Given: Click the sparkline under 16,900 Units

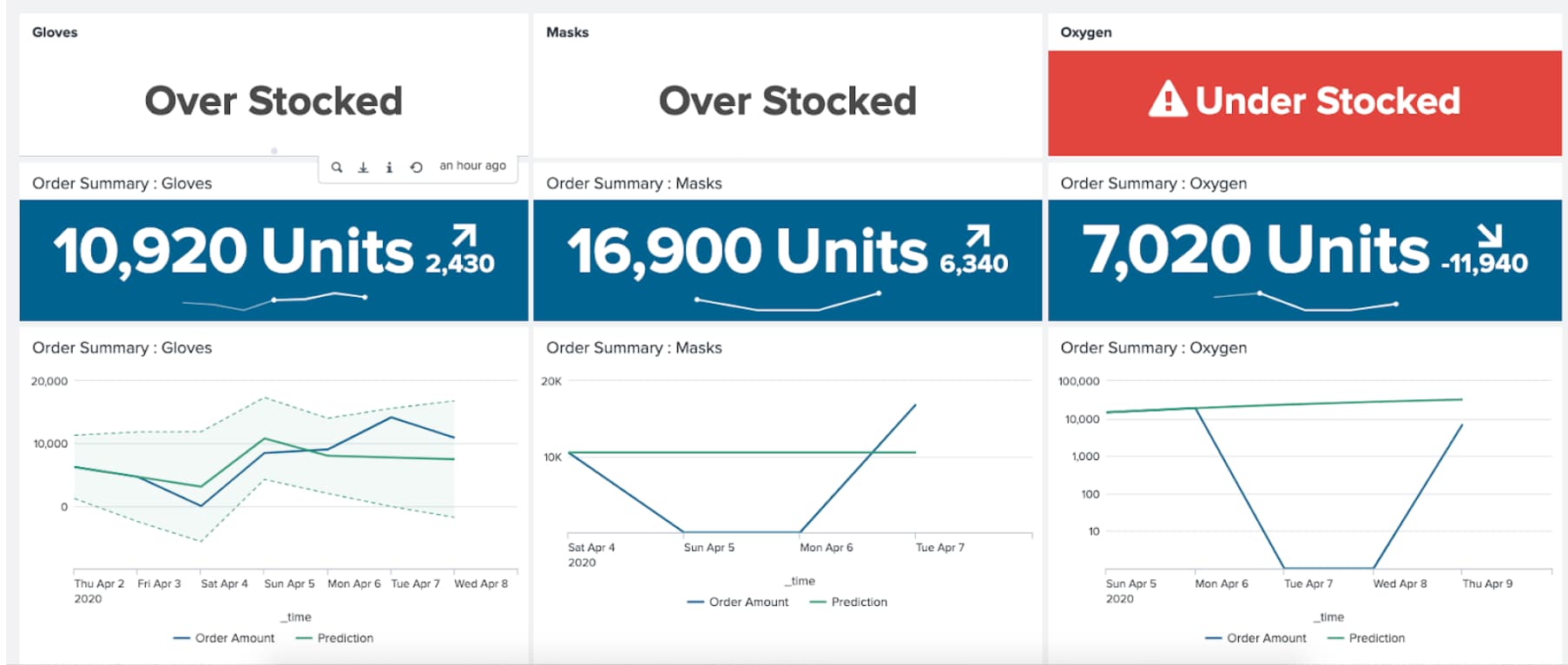Looking at the screenshot, I should click(x=788, y=301).
